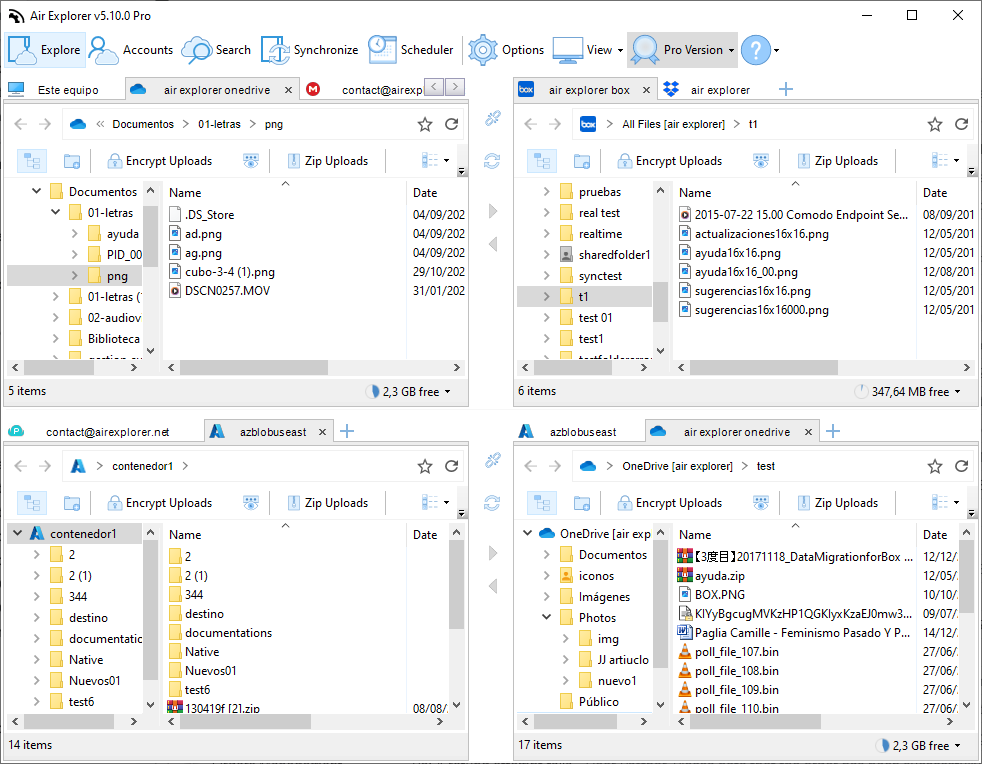
Task: Add a new tab in the bottom-right pane
Action: tap(832, 431)
